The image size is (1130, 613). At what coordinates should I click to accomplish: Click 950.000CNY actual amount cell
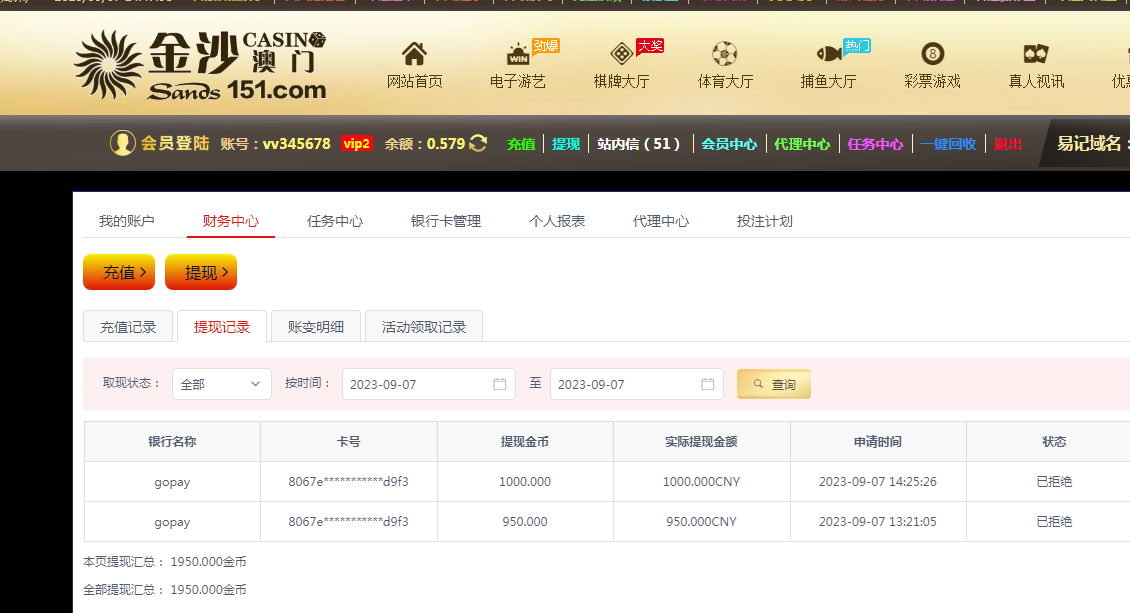coord(702,522)
